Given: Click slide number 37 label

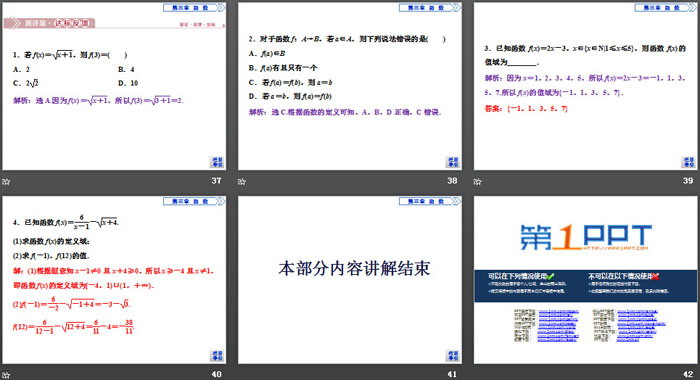Looking at the screenshot, I should pyautogui.click(x=217, y=181).
